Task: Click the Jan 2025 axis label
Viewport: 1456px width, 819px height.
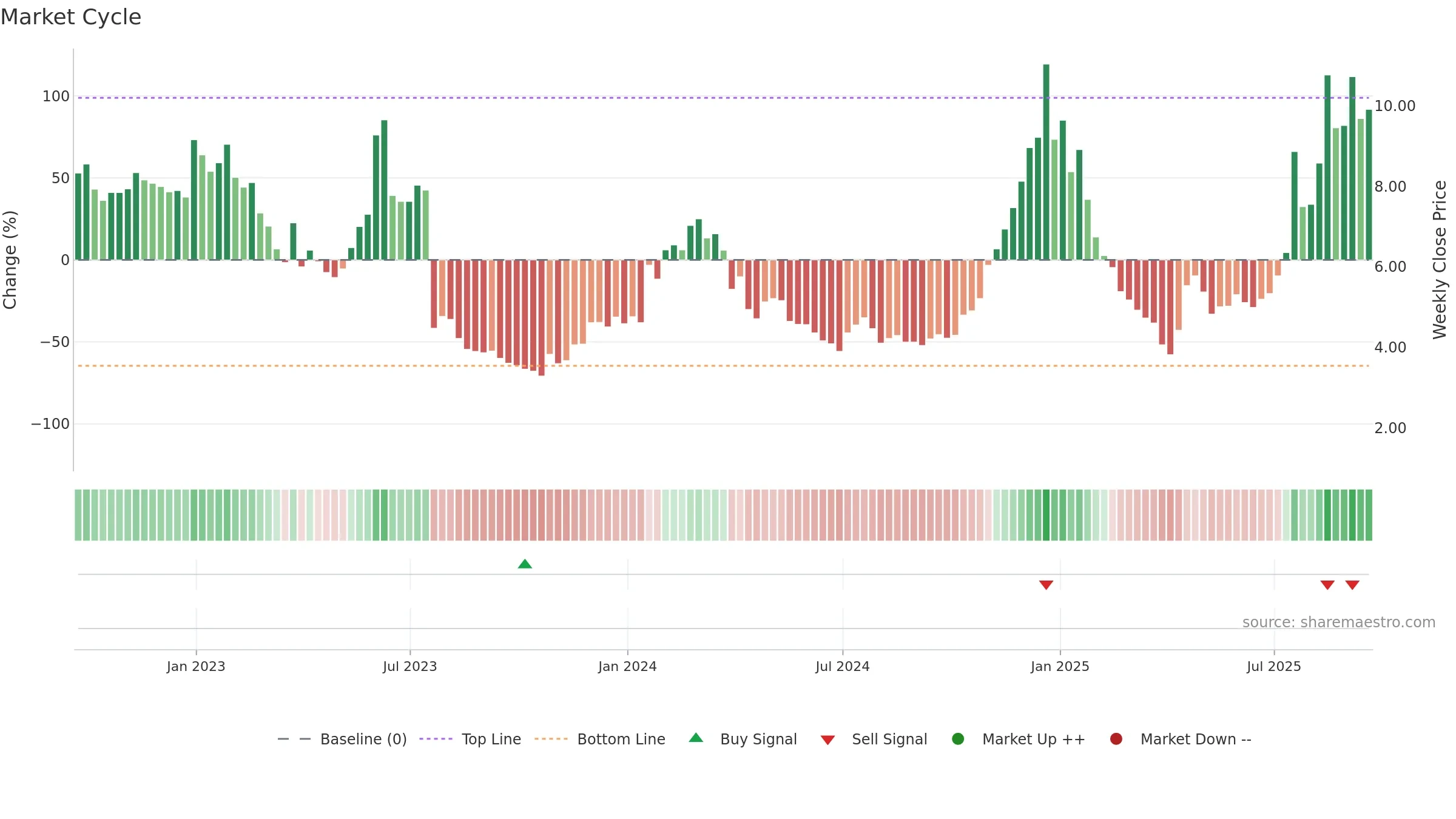Action: [x=1060, y=666]
